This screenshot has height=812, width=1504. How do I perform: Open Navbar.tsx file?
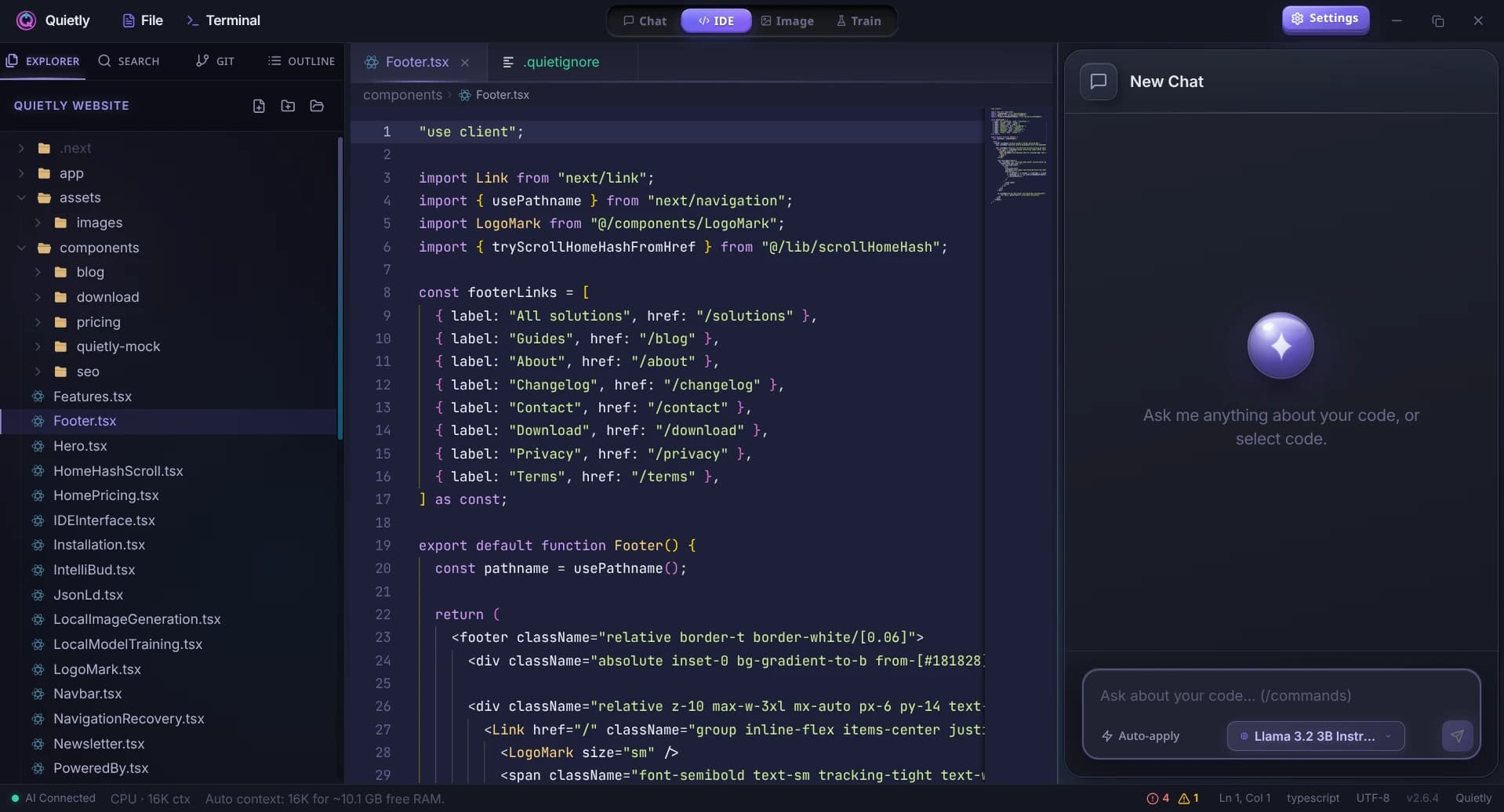(x=169, y=694)
